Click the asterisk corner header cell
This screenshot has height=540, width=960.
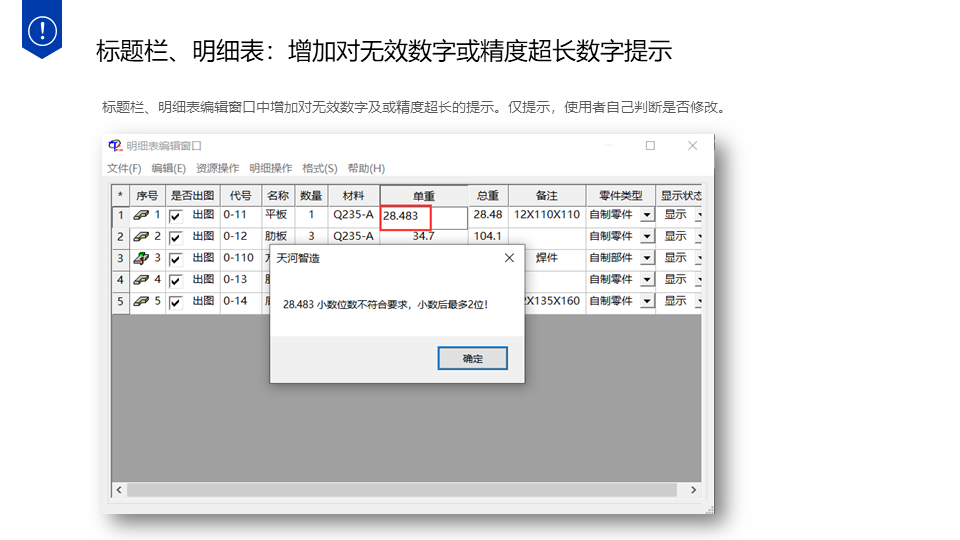(121, 196)
